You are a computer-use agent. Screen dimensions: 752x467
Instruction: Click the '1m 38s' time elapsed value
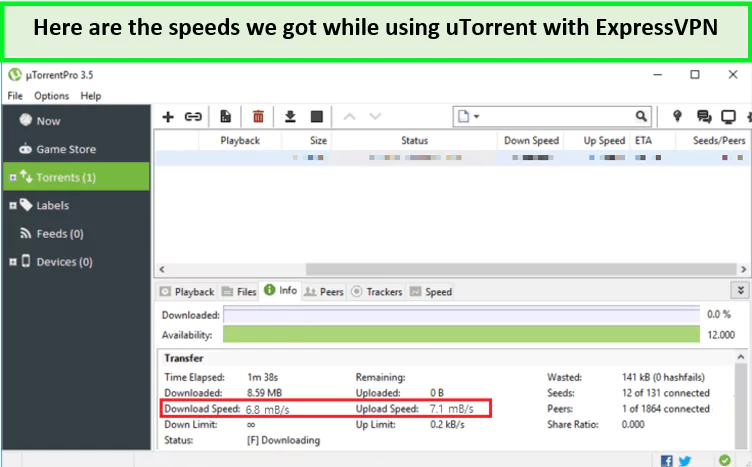point(263,377)
